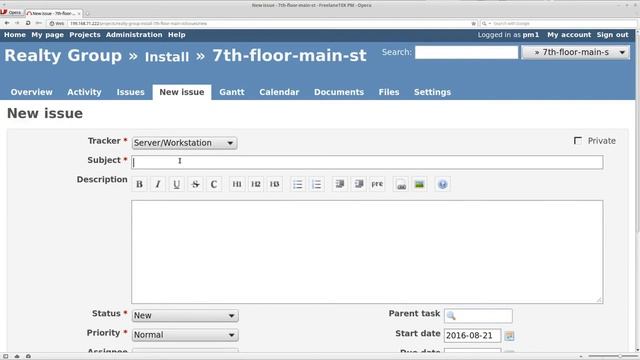Insert ordered numbered list
The image size is (640, 360).
pos(316,184)
